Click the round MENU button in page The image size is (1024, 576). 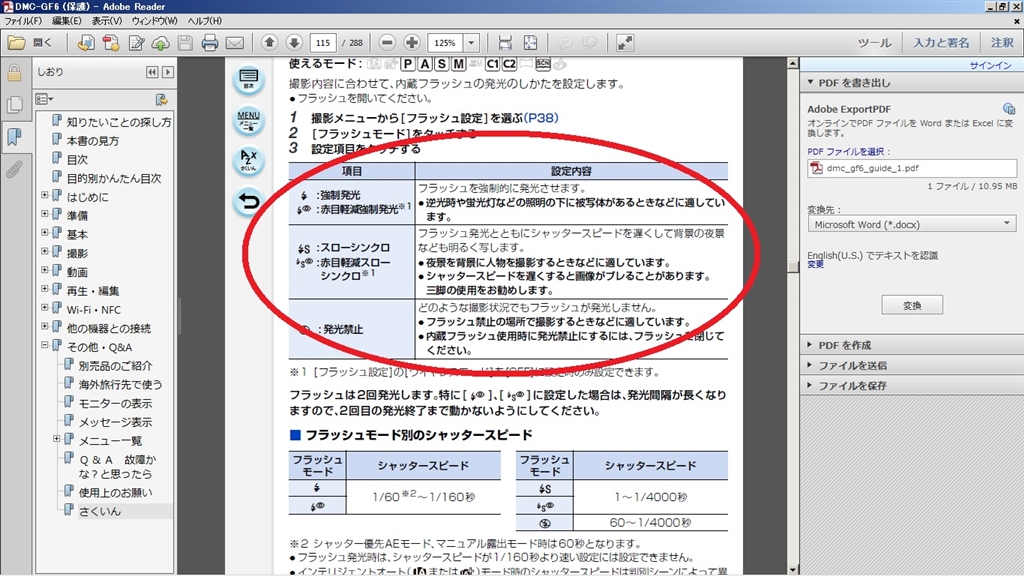[249, 120]
